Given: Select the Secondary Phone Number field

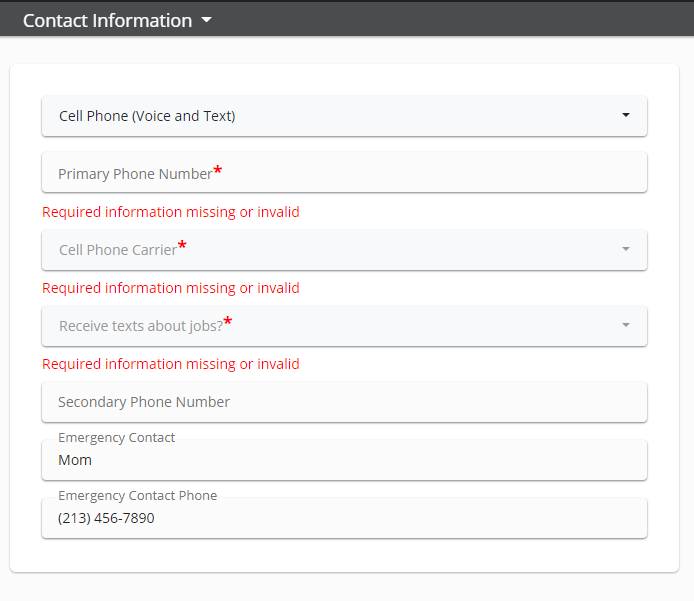Looking at the screenshot, I should [344, 402].
